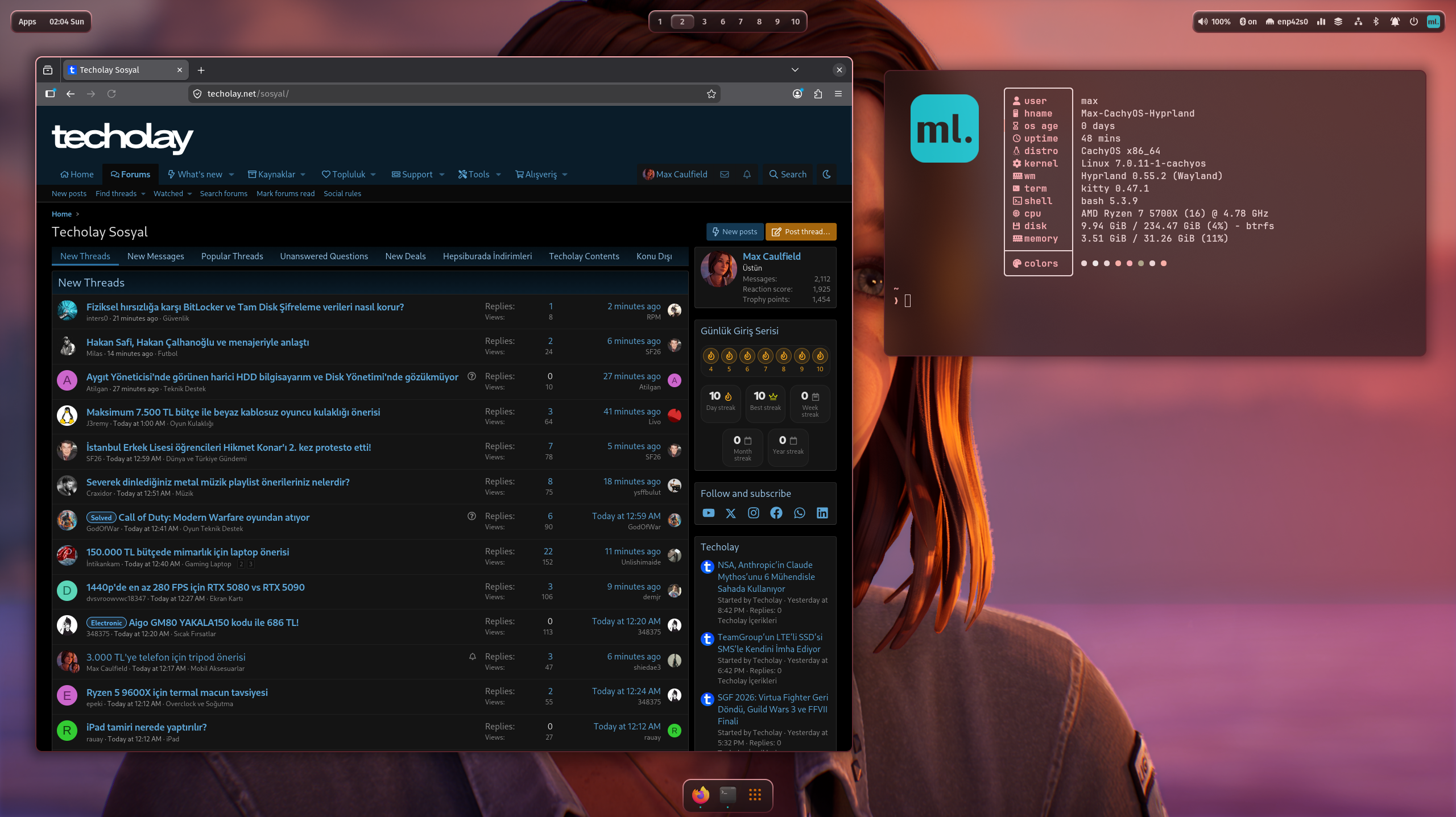Launch Firefox from the dock
The width and height of the screenshot is (1456, 817).
[x=701, y=795]
